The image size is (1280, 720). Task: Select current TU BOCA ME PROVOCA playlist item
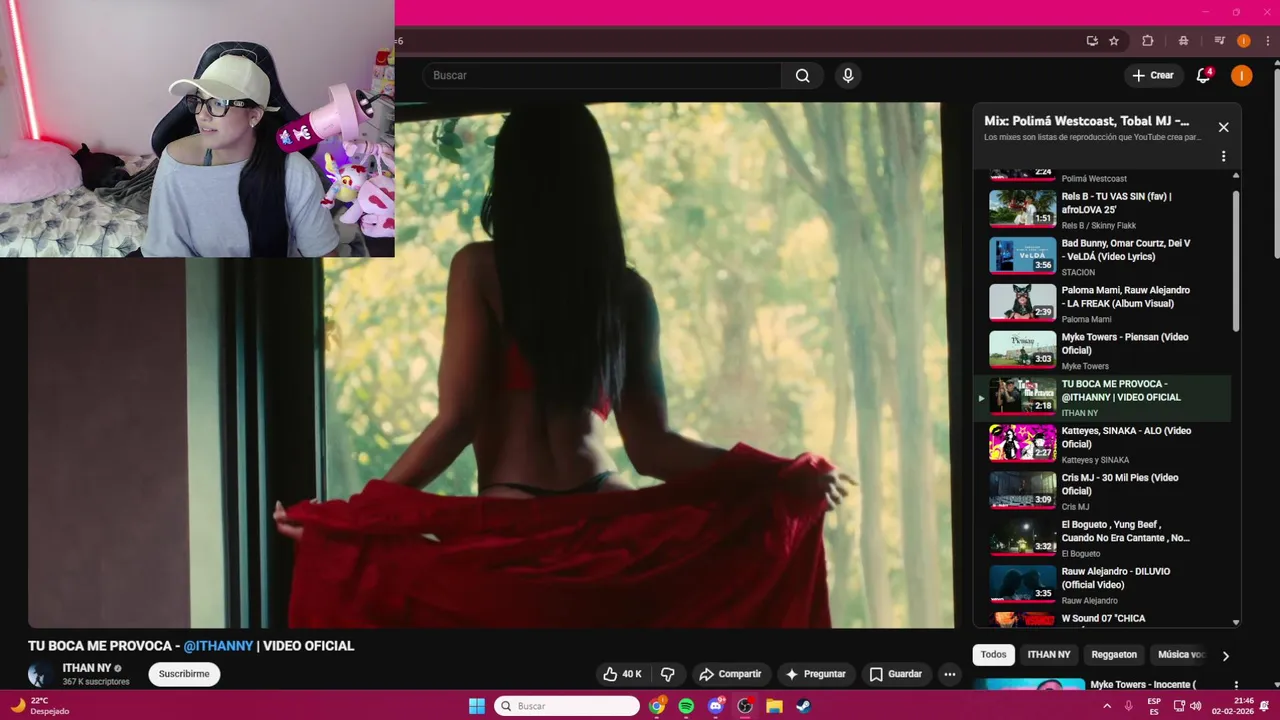point(1102,397)
